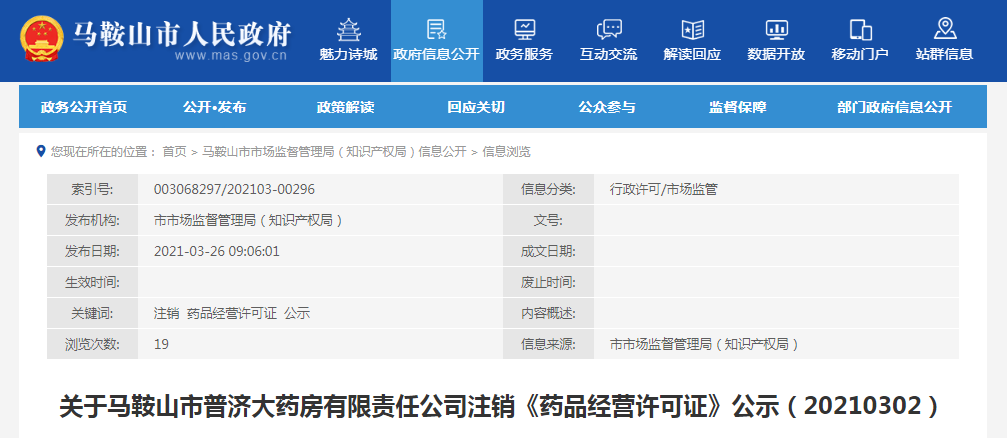Click publish date 2021-03-26 09:06:01

[217, 251]
